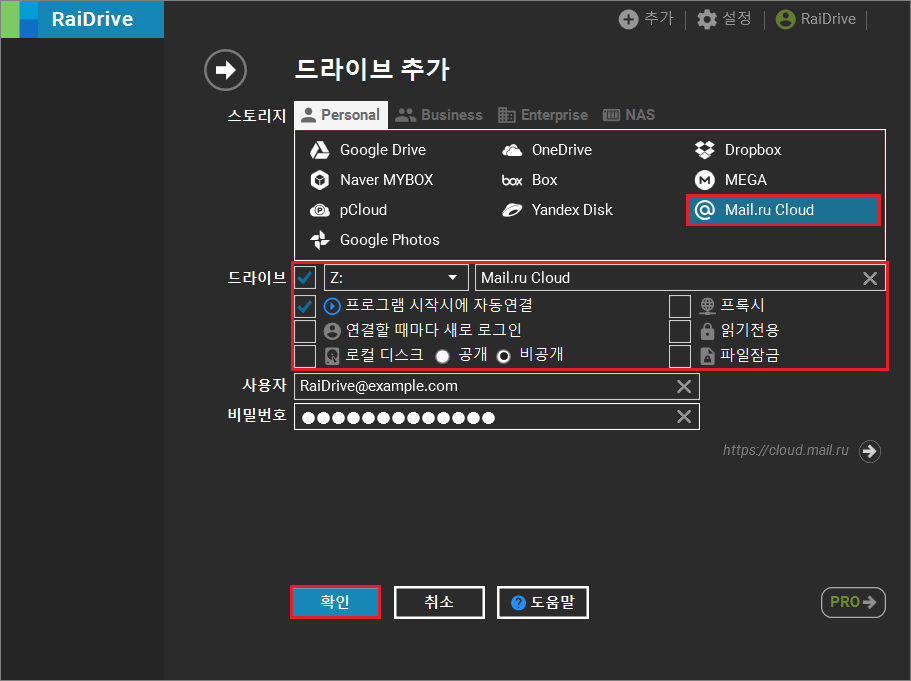
Task: Click the 읽기전용 lock icon
Action: click(707, 331)
